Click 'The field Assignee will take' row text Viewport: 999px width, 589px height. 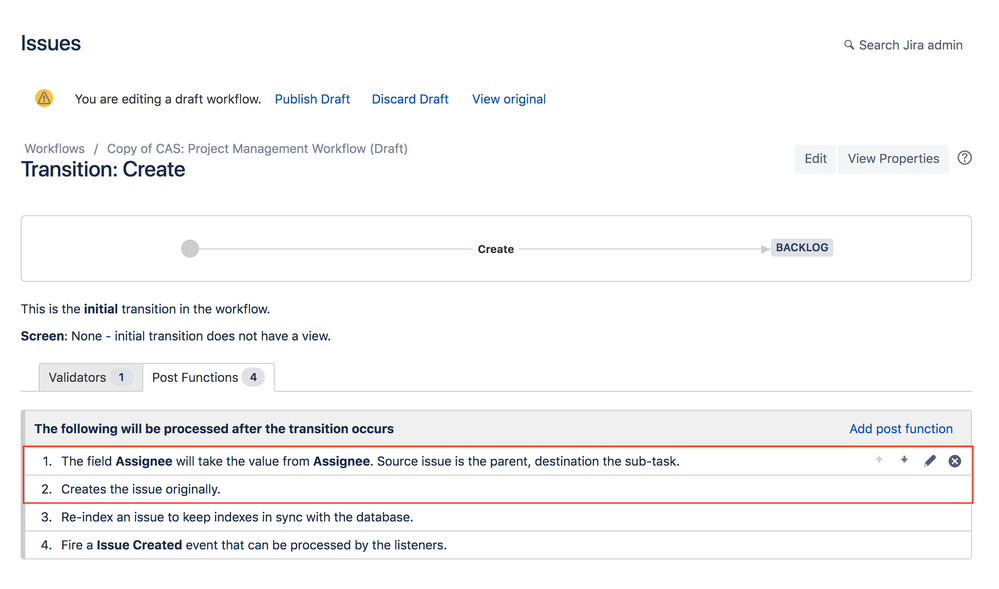pos(370,462)
